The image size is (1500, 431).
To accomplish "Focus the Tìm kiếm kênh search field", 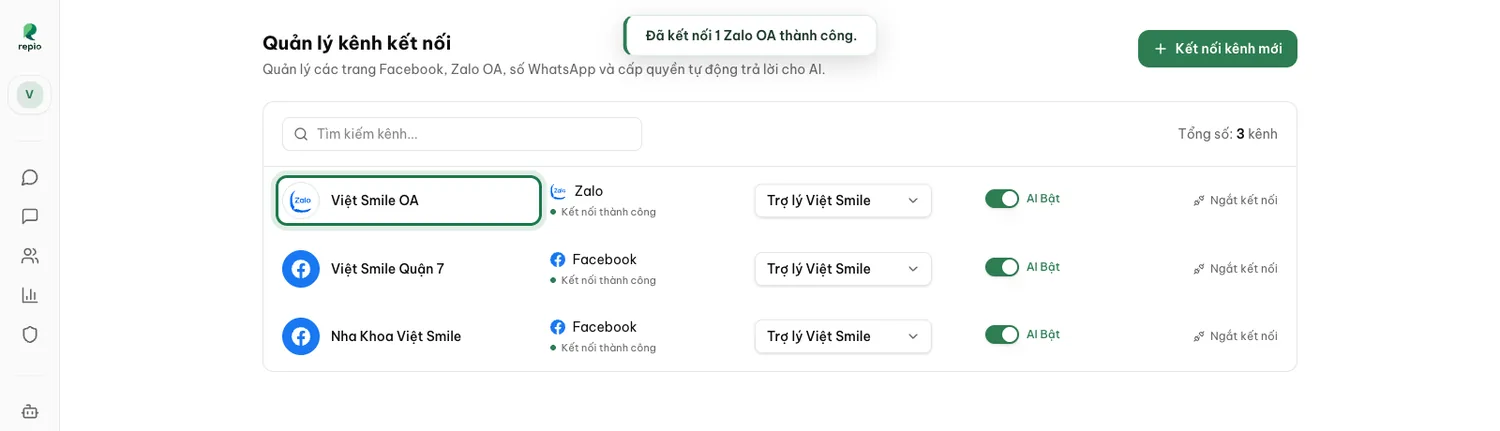I will click(x=462, y=134).
